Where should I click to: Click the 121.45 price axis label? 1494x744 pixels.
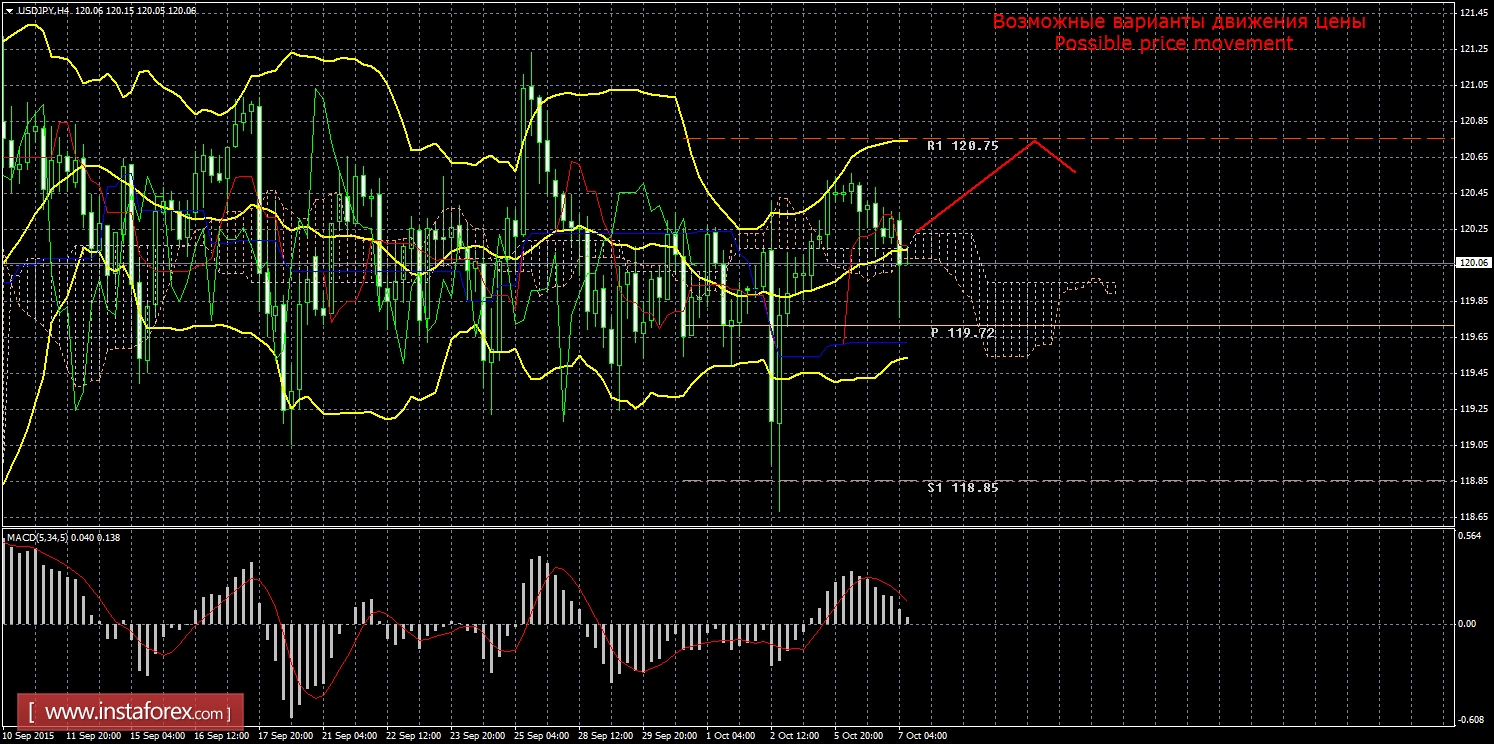(1471, 13)
